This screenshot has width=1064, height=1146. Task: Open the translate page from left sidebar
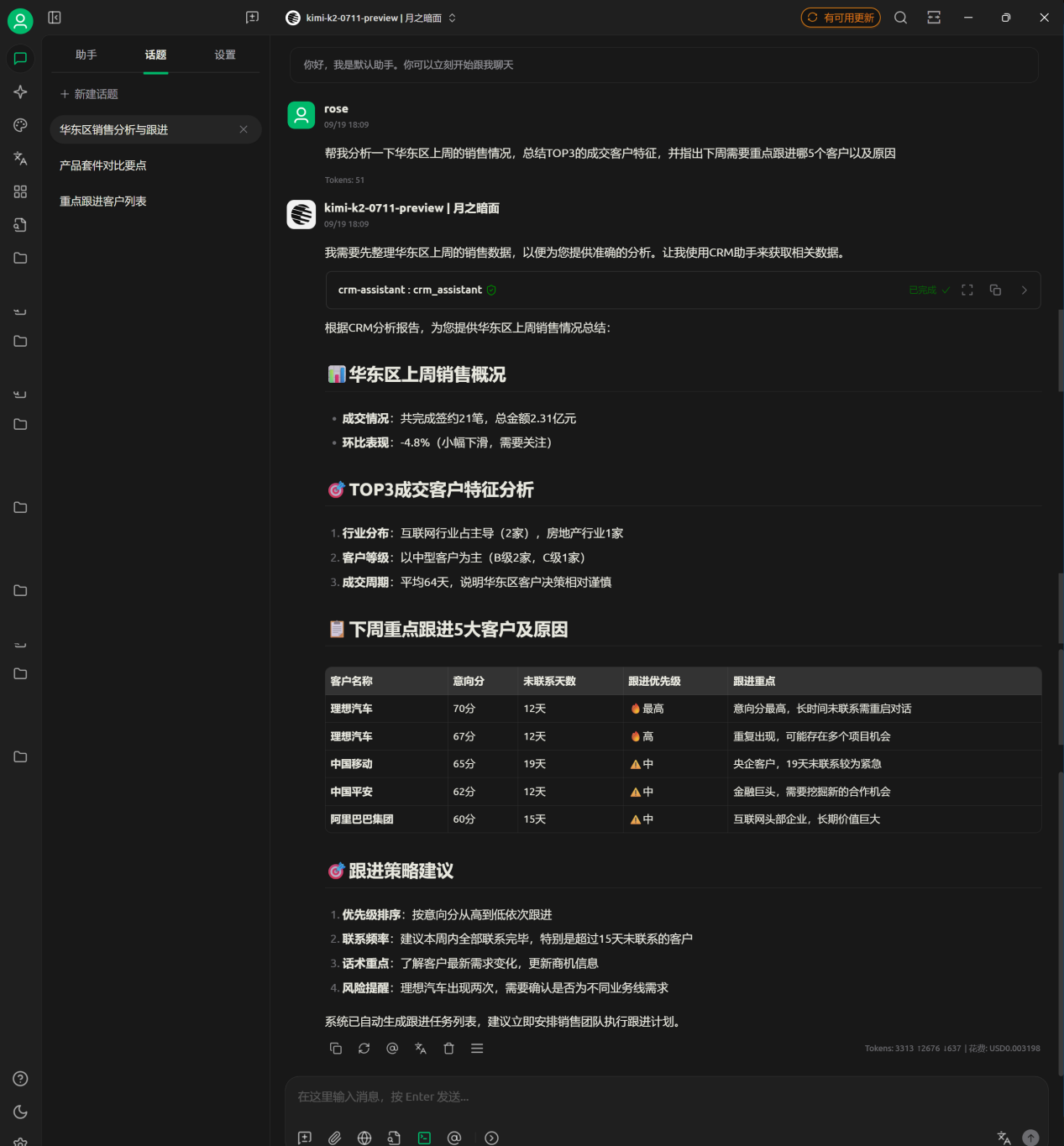point(20,158)
